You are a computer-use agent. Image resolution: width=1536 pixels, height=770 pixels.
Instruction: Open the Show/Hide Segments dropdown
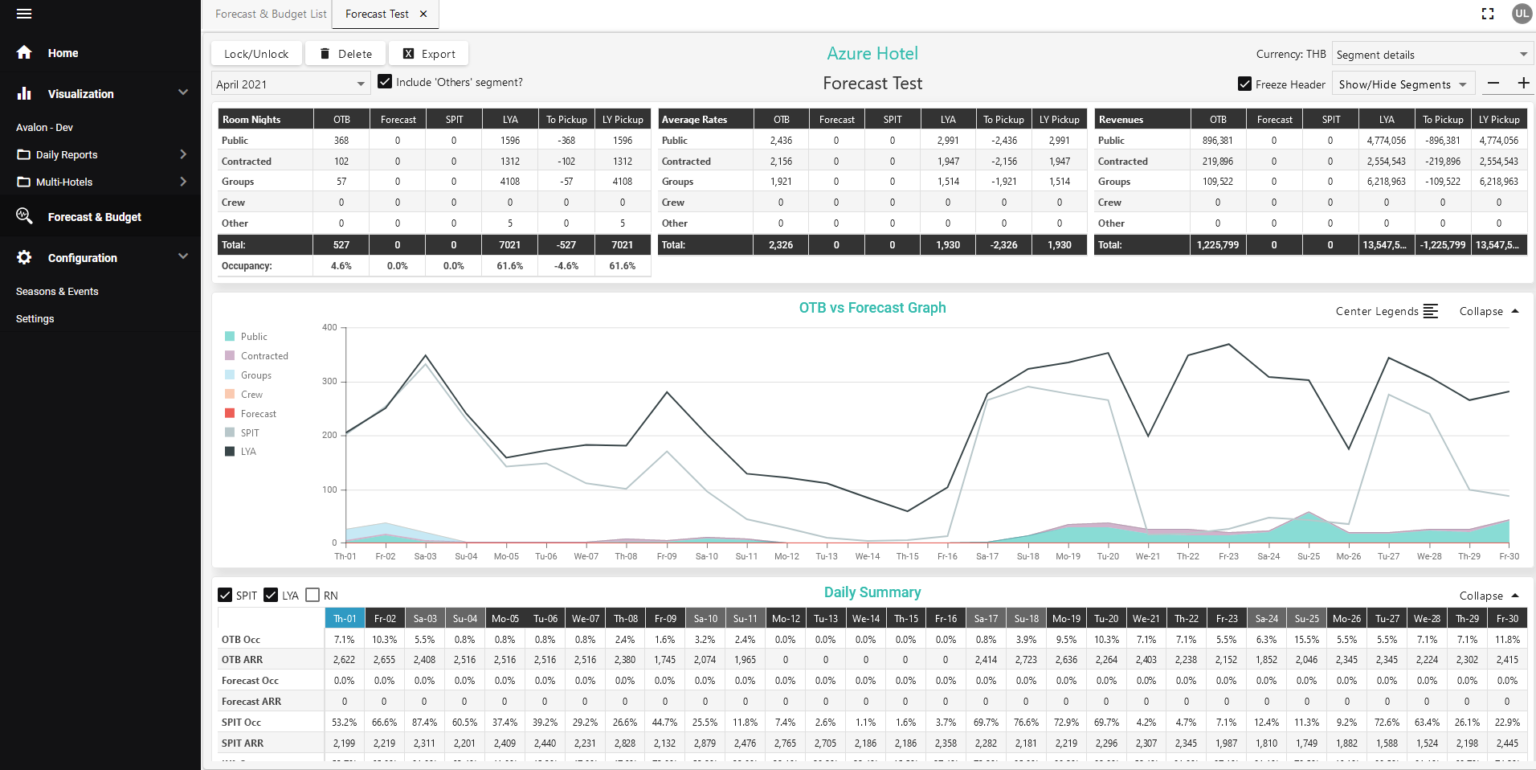(1403, 84)
